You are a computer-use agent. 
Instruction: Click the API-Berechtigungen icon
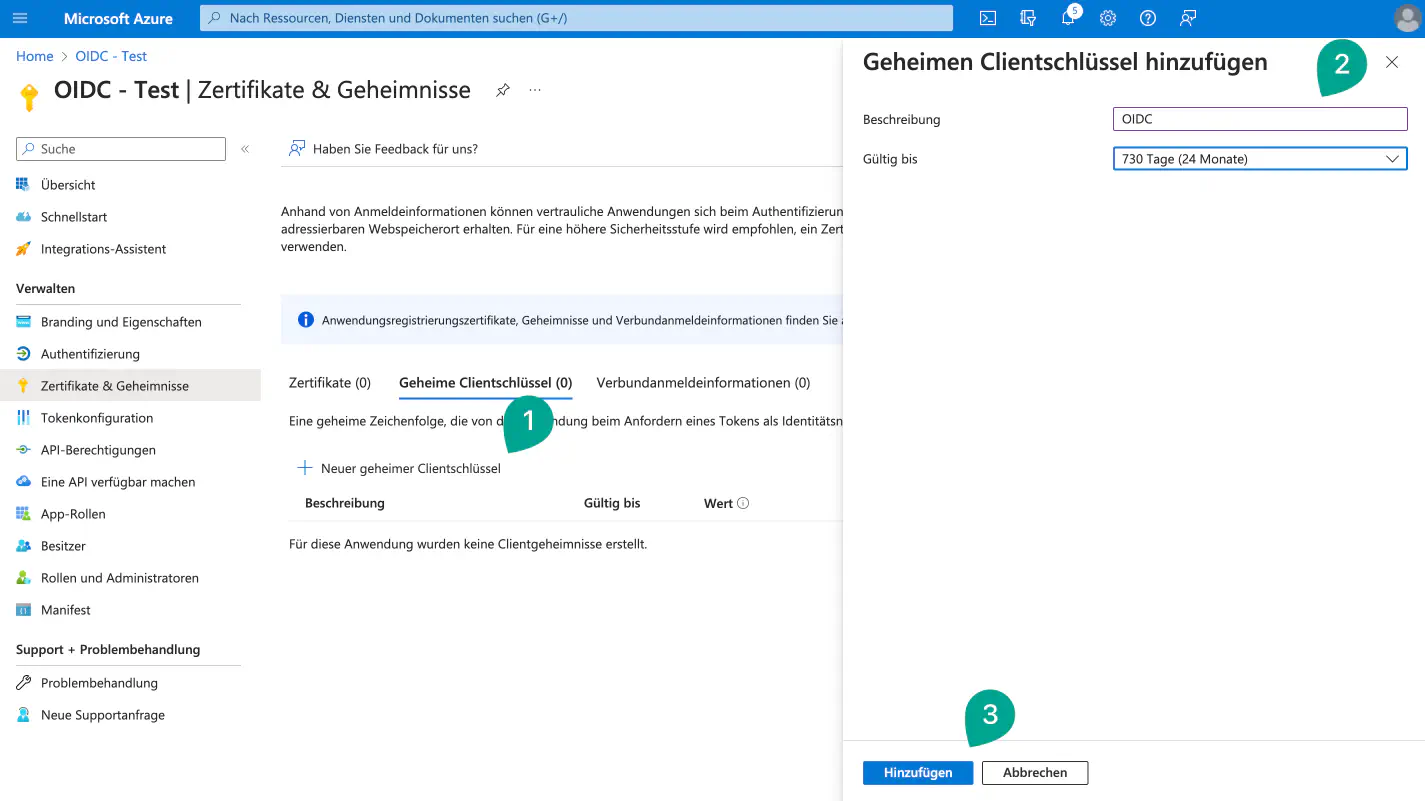[23, 450]
